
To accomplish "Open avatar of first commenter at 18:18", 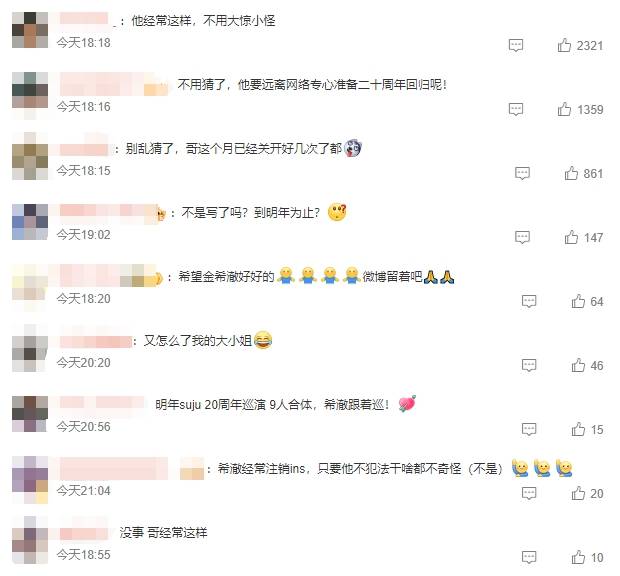I will coord(30,30).
